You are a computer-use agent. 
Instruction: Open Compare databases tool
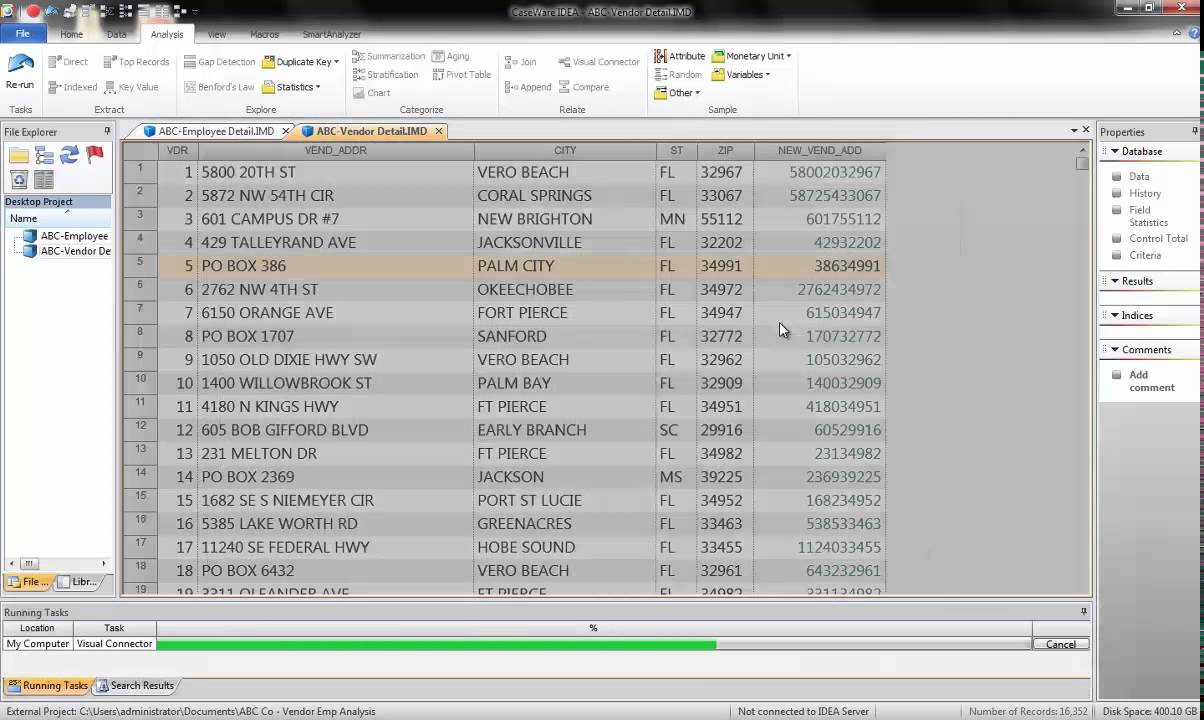click(x=583, y=87)
